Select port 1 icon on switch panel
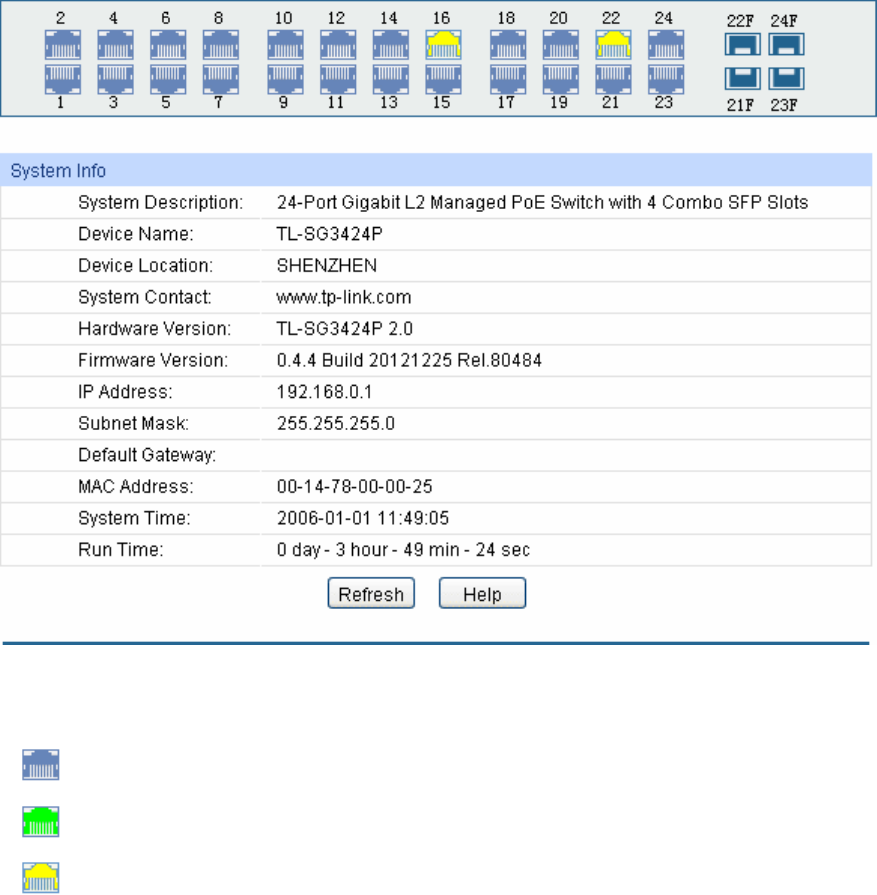 (x=63, y=79)
